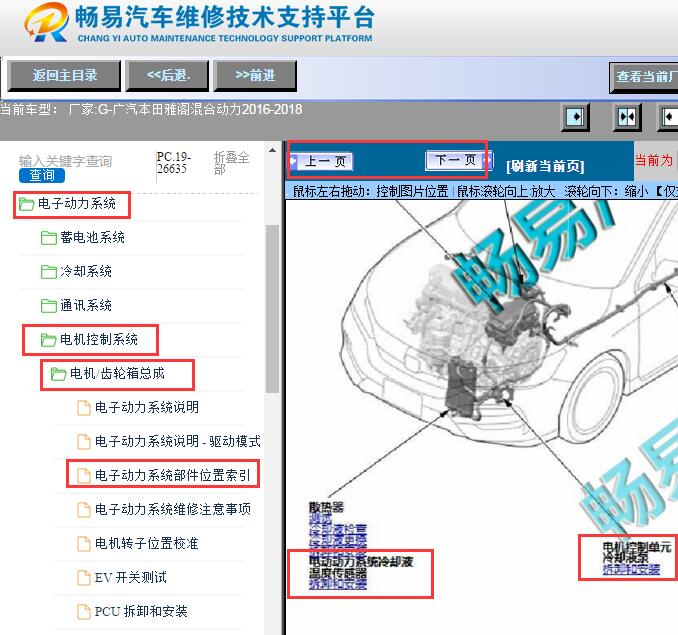
Task: Go back with the <<后退 button
Action: 167,76
